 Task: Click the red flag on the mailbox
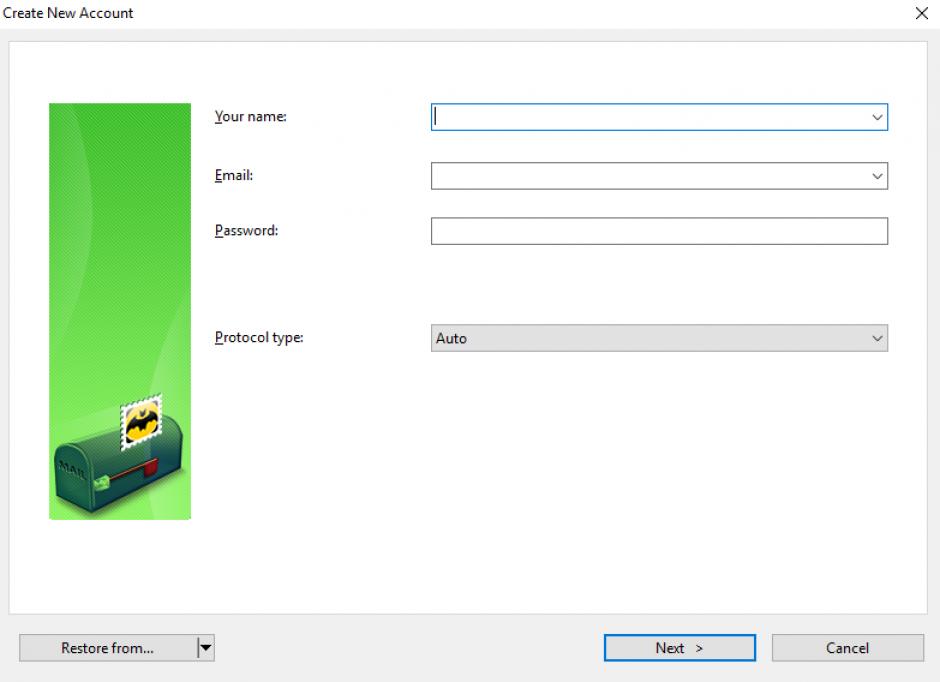click(x=149, y=466)
